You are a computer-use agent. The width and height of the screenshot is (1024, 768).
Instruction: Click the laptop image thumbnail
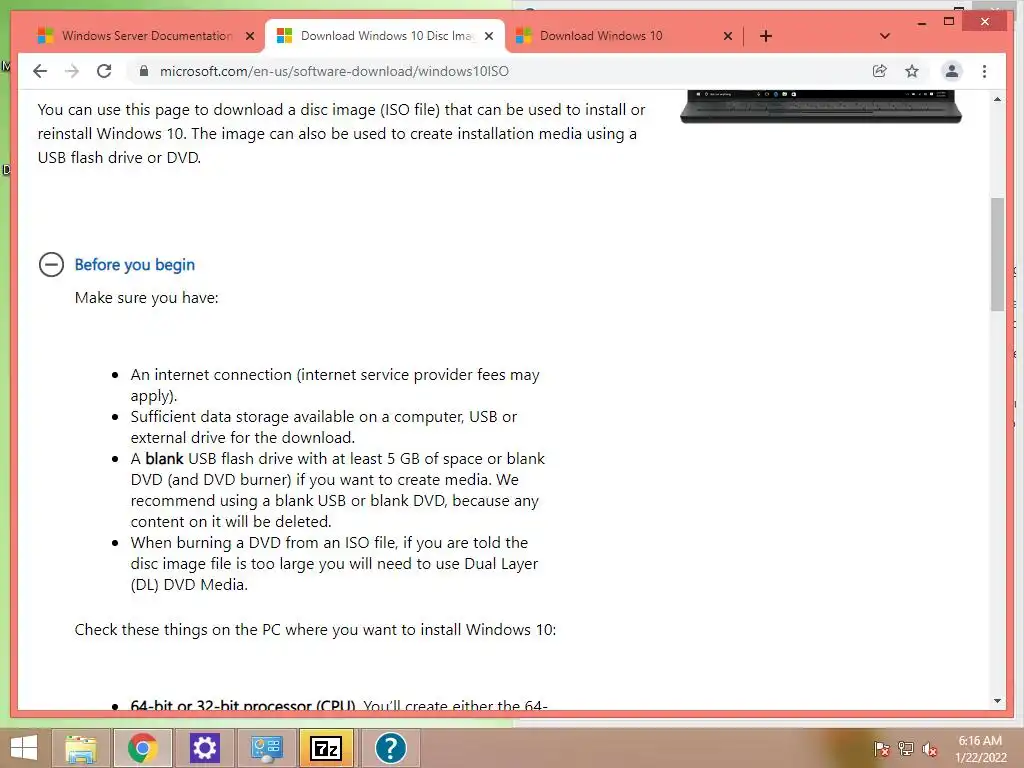(821, 107)
